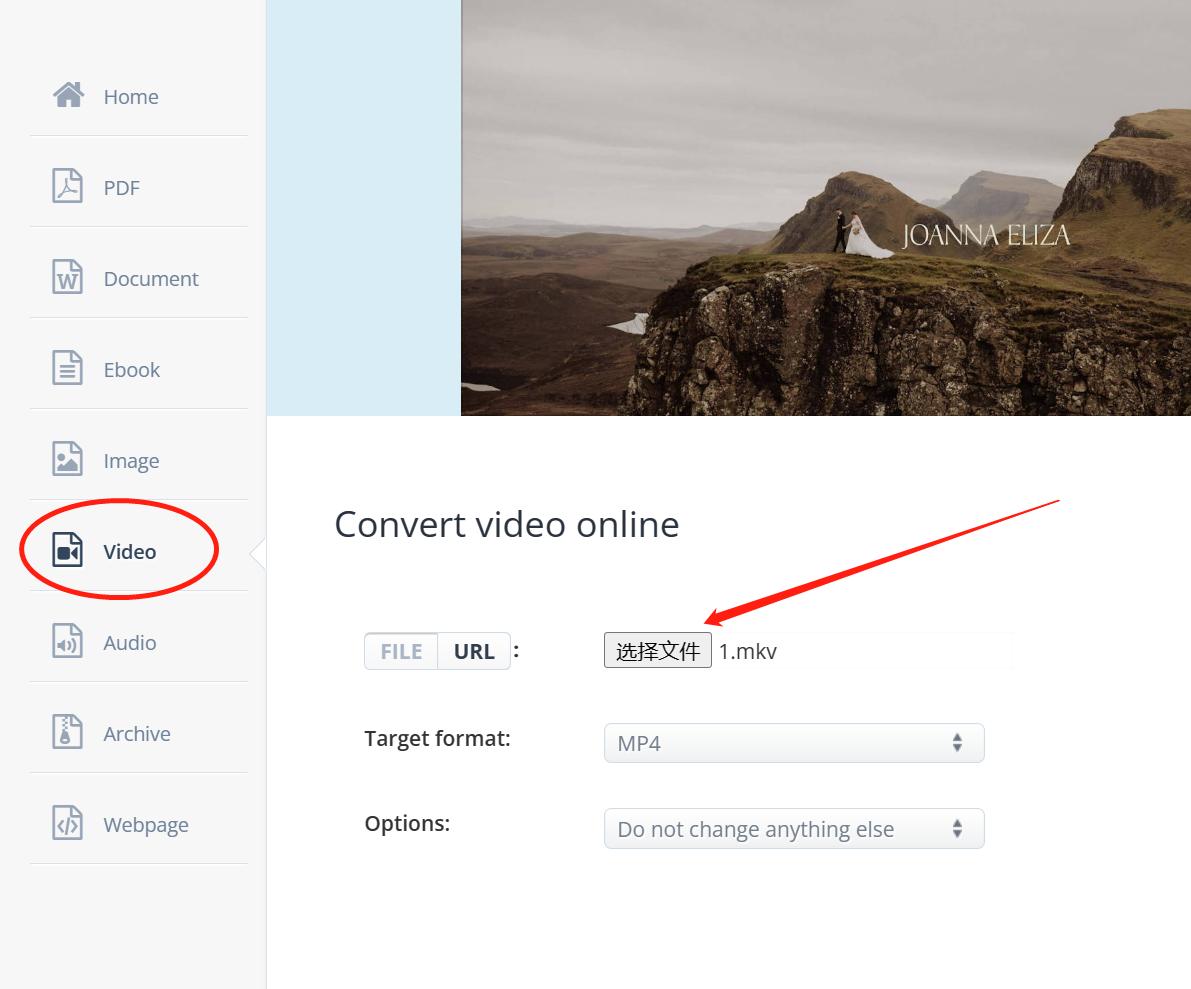Click the Audio speaker icon

pyautogui.click(x=67, y=642)
